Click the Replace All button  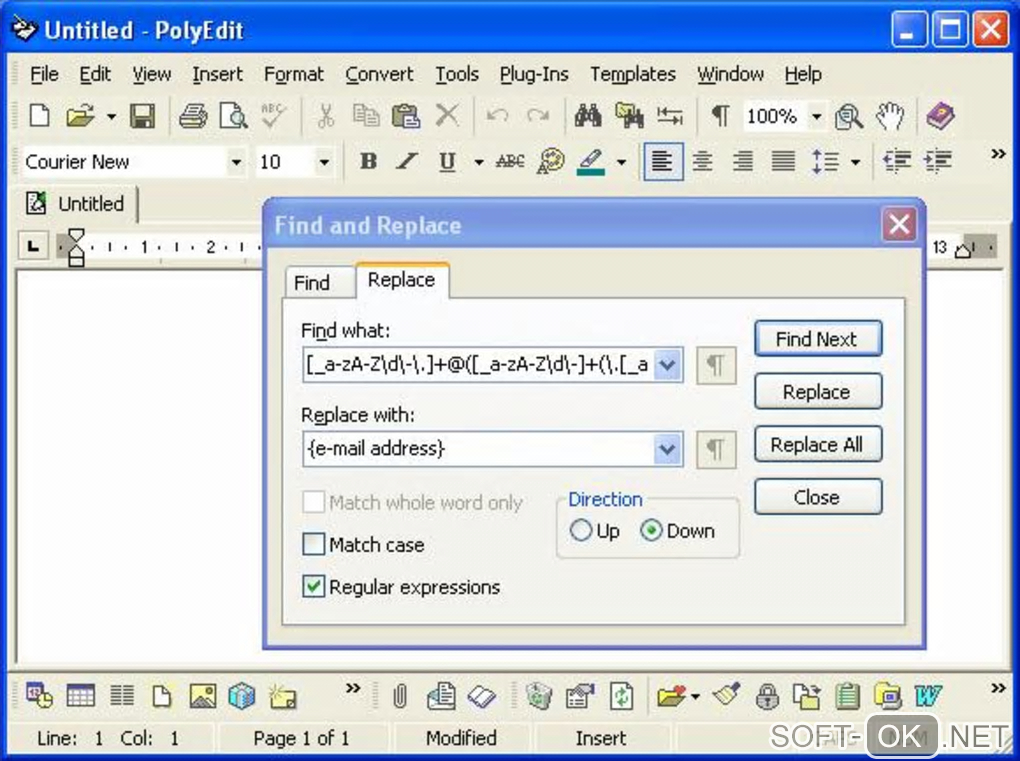[x=818, y=444]
